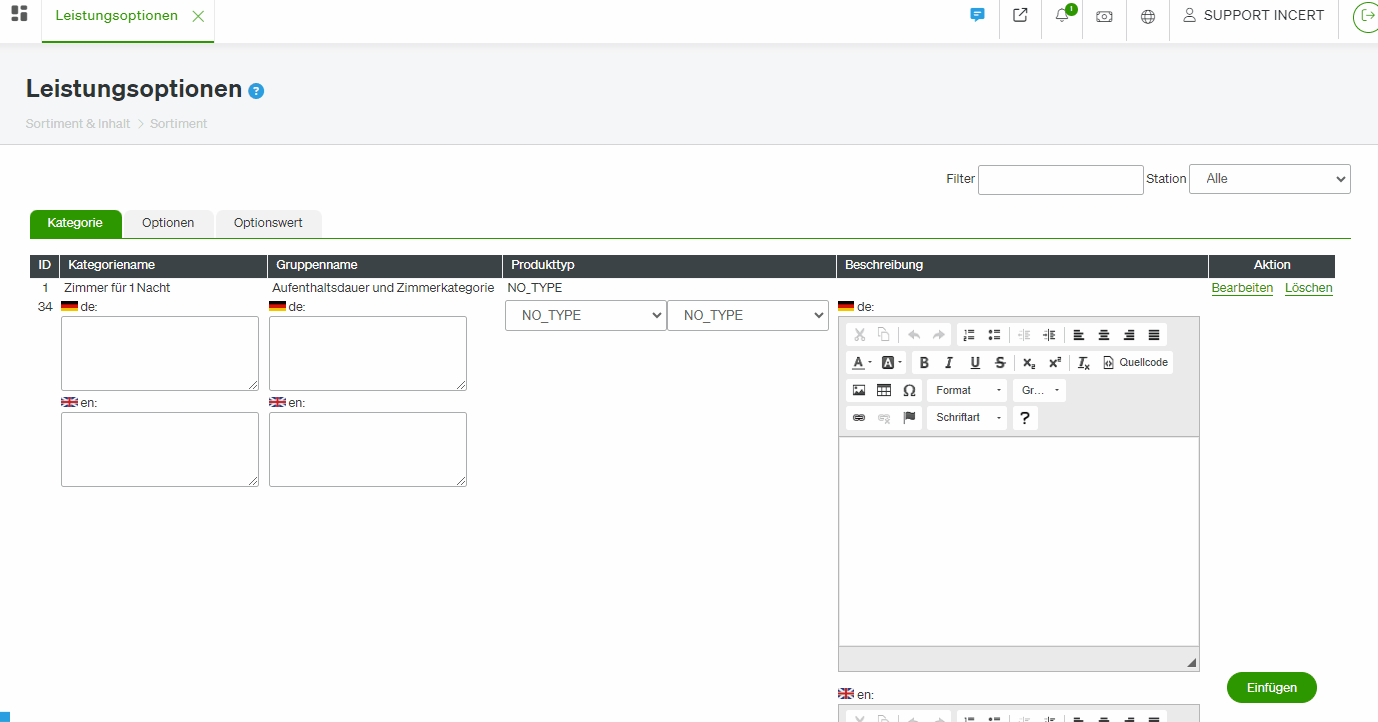Switch to the Optionen tab

tap(168, 223)
